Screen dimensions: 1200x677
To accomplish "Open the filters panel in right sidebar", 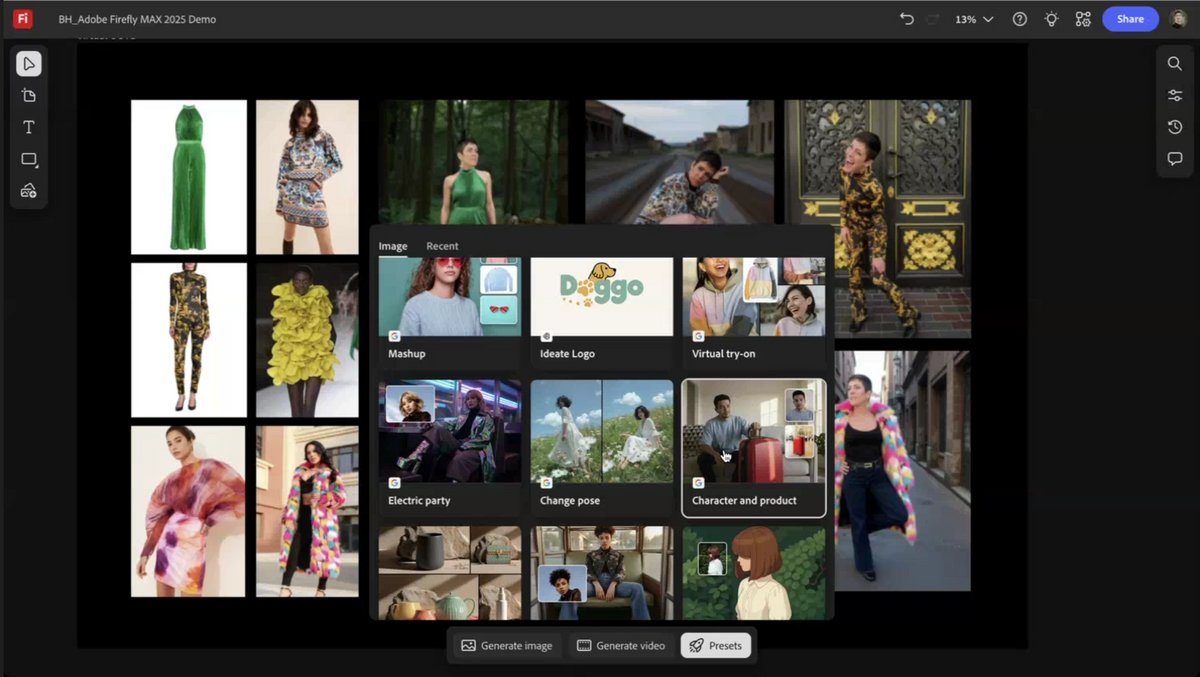I will (1174, 95).
